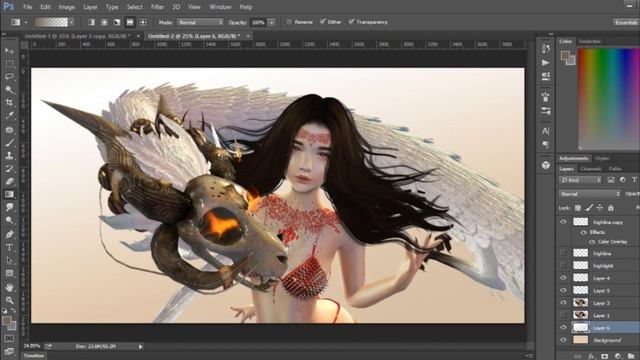The width and height of the screenshot is (640, 360).
Task: Choose linear gradient style
Action: click(x=91, y=22)
